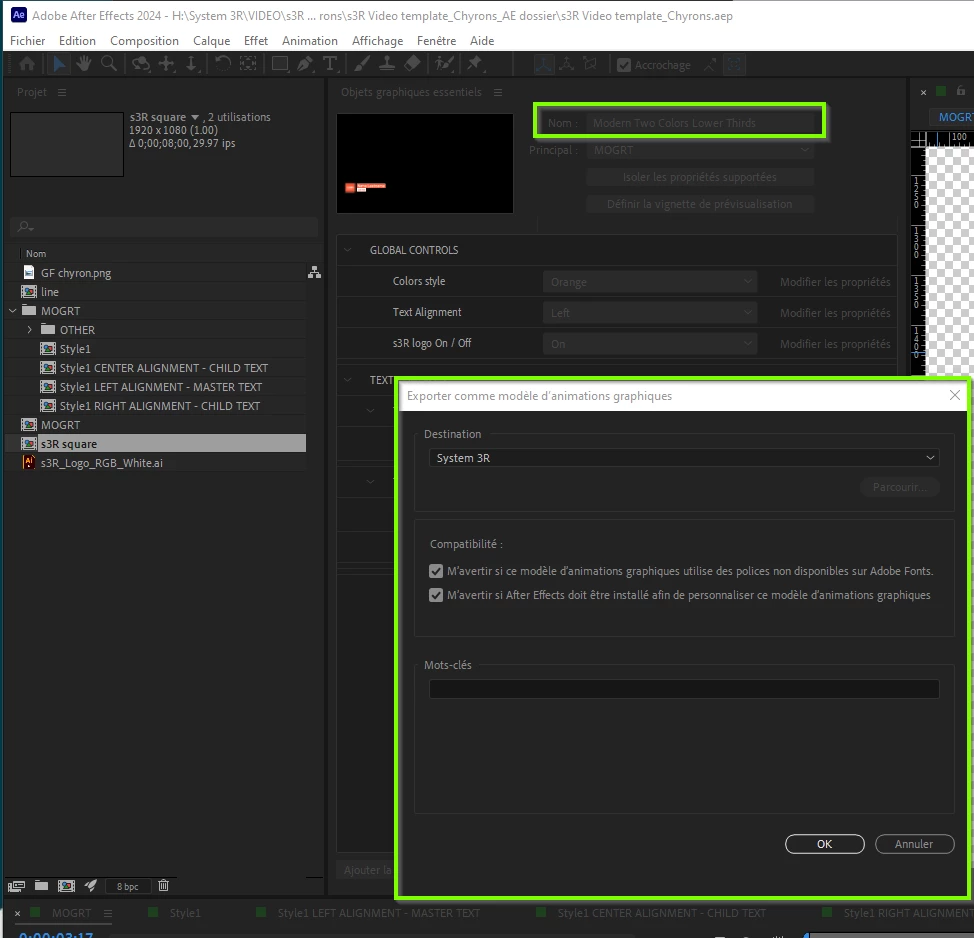Select the Pen tool
The height and width of the screenshot is (938, 974).
[x=305, y=64]
